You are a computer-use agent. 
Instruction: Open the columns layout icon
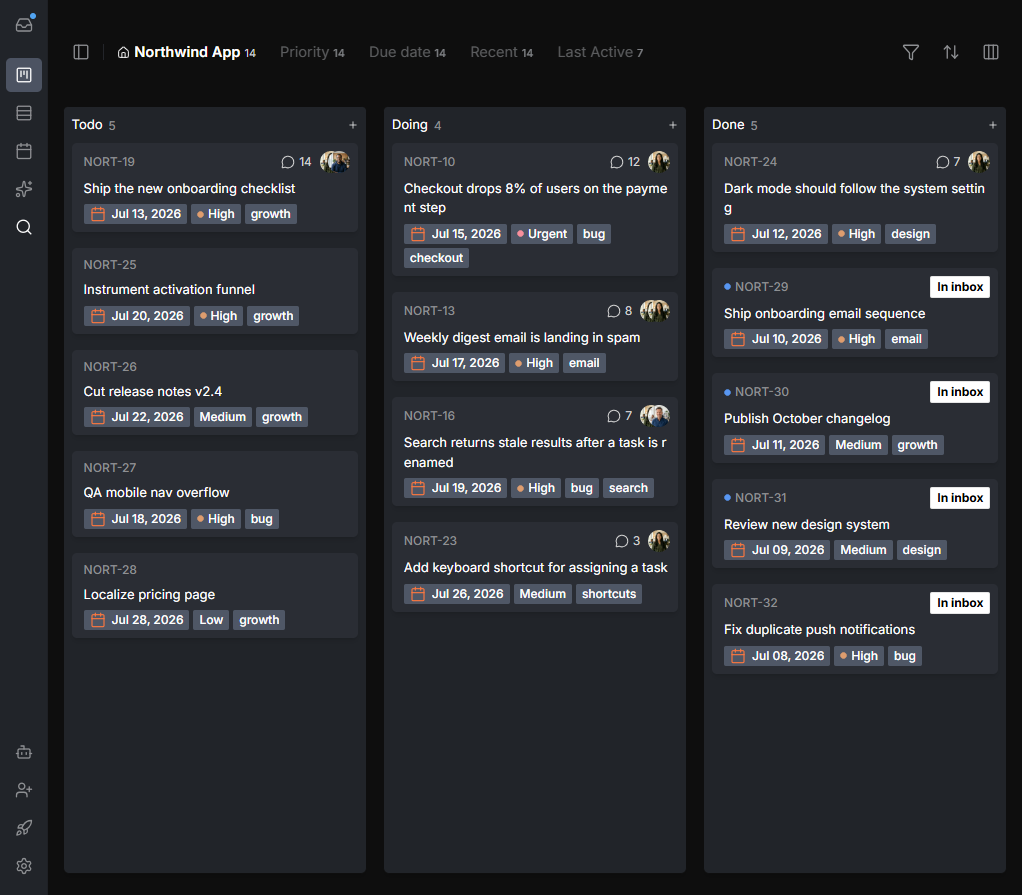[991, 52]
